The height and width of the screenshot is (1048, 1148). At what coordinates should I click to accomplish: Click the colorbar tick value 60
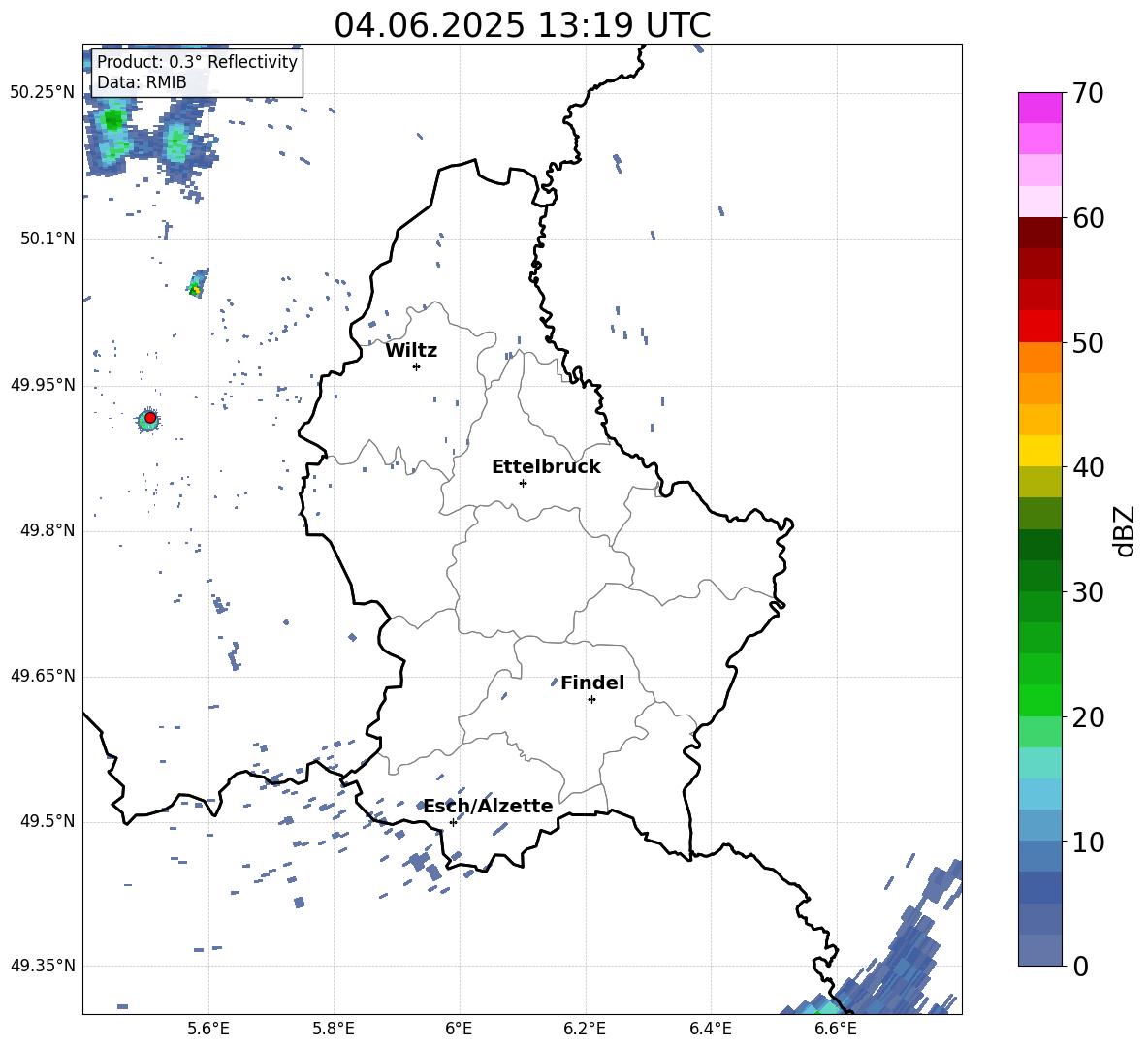1088,218
